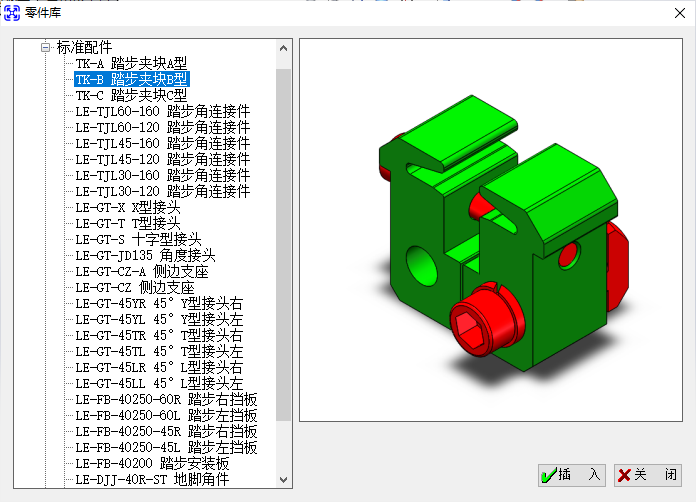Choose LE-GT-45YR 45° Y型接头右

point(158,303)
